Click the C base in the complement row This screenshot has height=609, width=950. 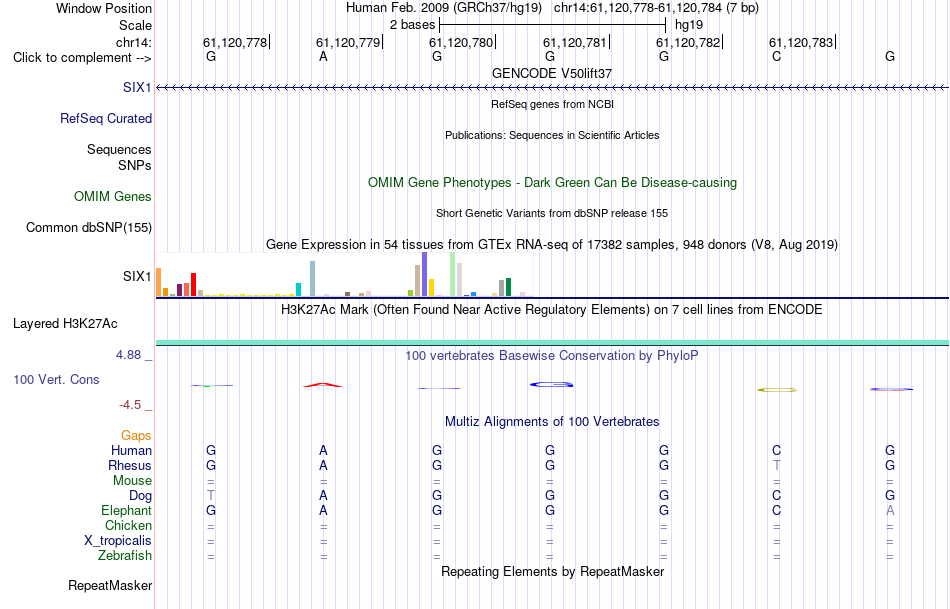[776, 56]
